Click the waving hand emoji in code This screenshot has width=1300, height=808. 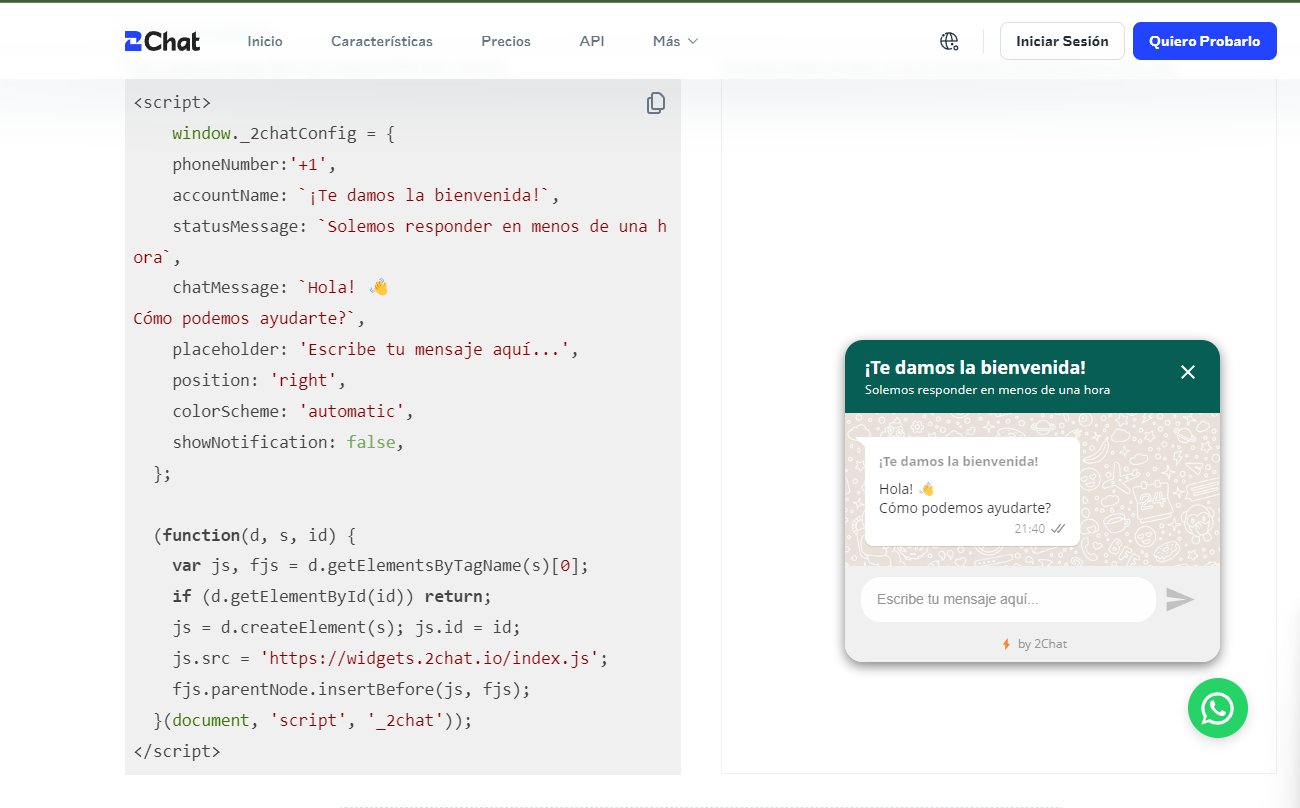[378, 287]
